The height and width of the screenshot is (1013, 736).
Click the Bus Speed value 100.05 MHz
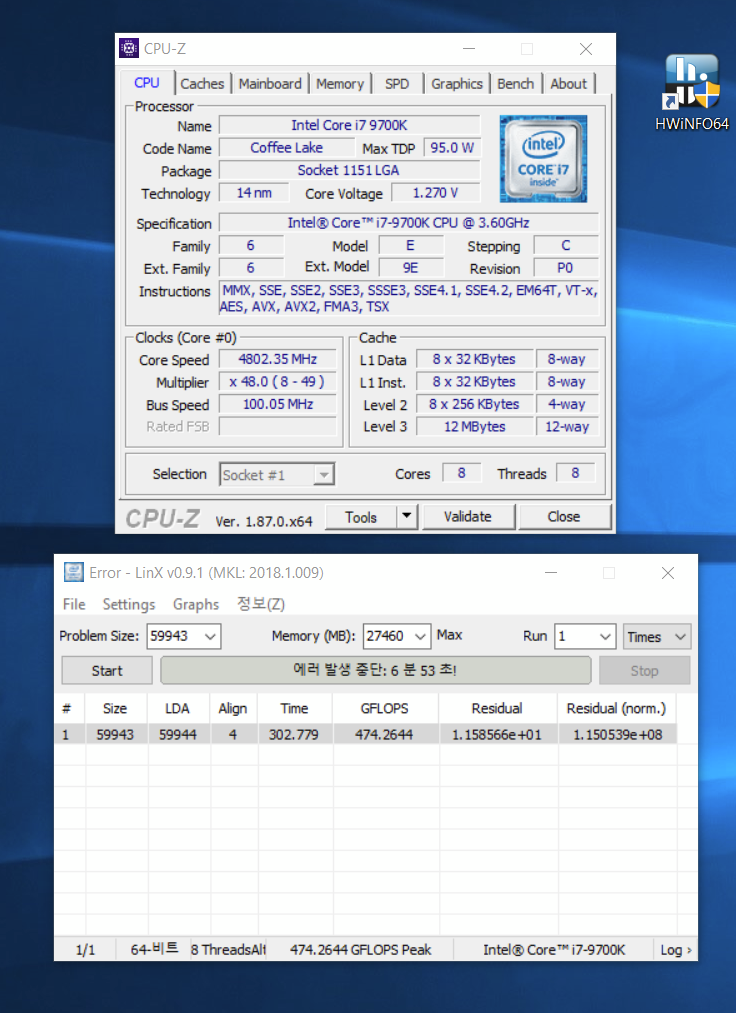coord(278,404)
